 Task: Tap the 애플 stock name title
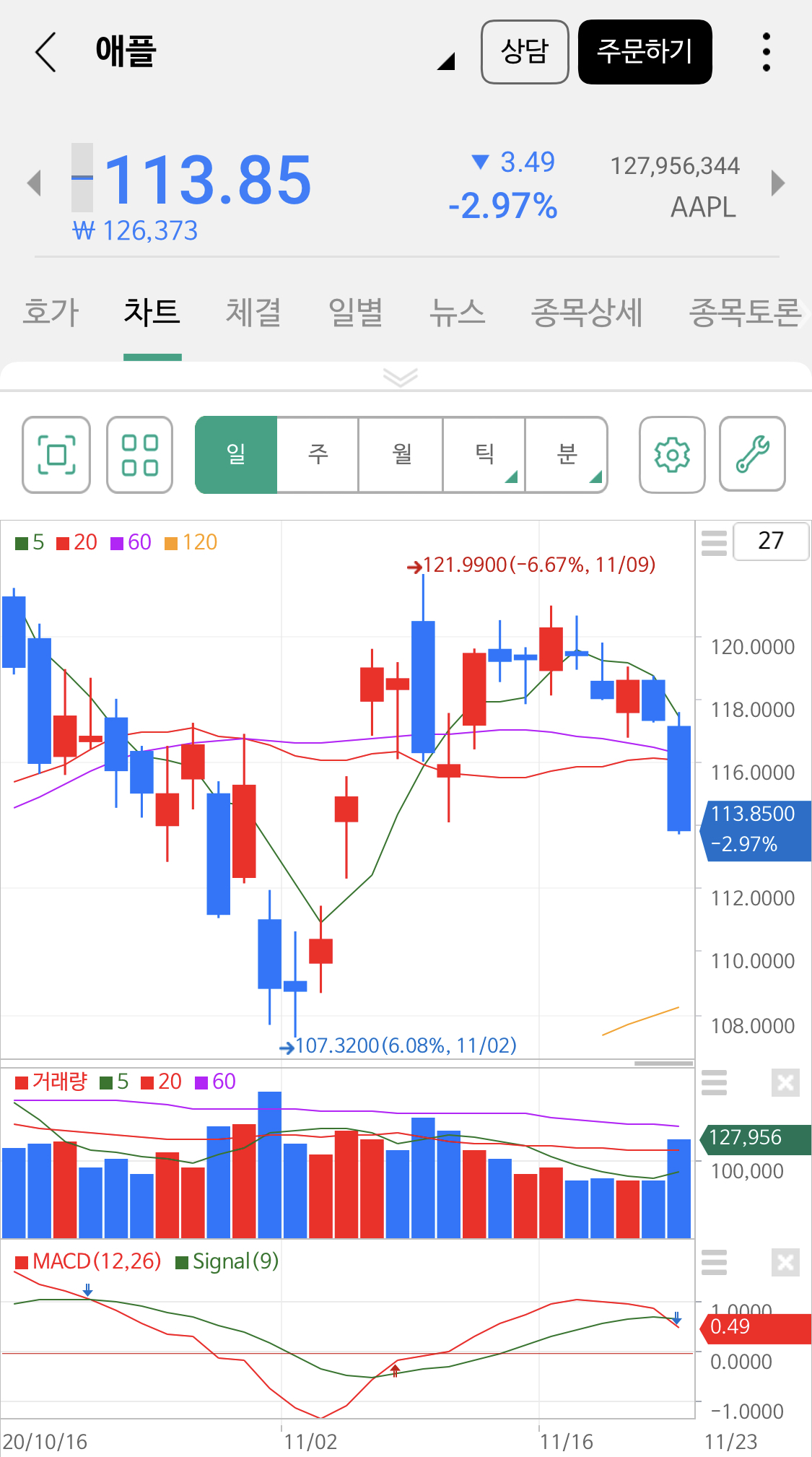tap(126, 51)
